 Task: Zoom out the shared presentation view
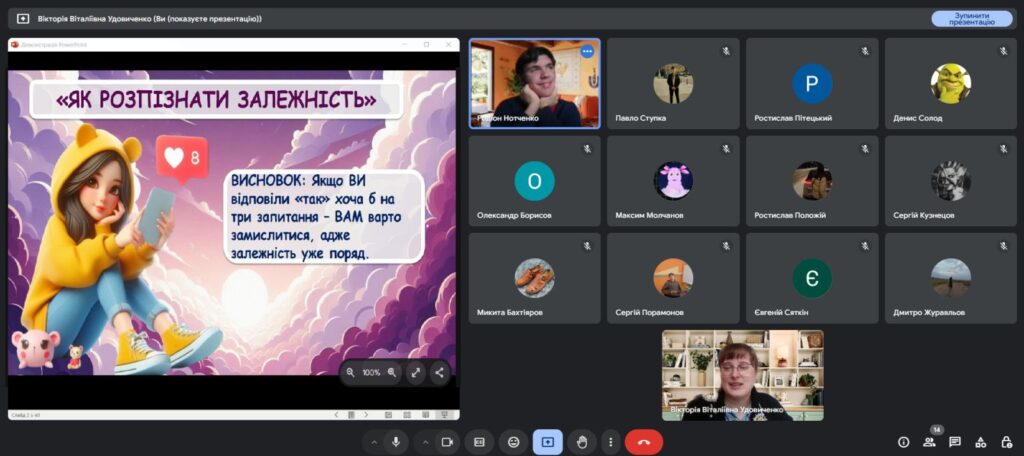[x=351, y=372]
